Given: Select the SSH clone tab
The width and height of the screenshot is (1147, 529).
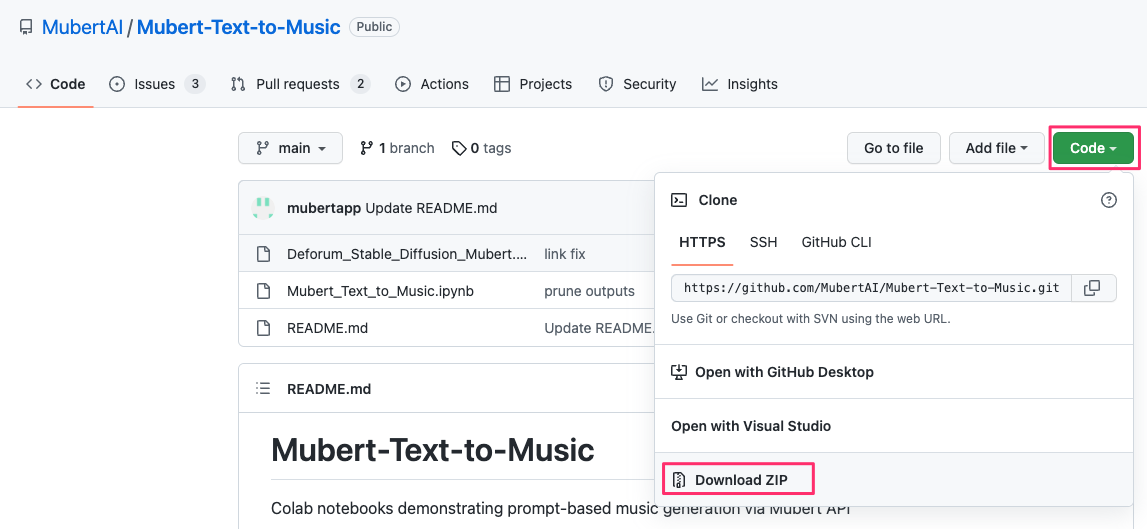Looking at the screenshot, I should point(764,242).
